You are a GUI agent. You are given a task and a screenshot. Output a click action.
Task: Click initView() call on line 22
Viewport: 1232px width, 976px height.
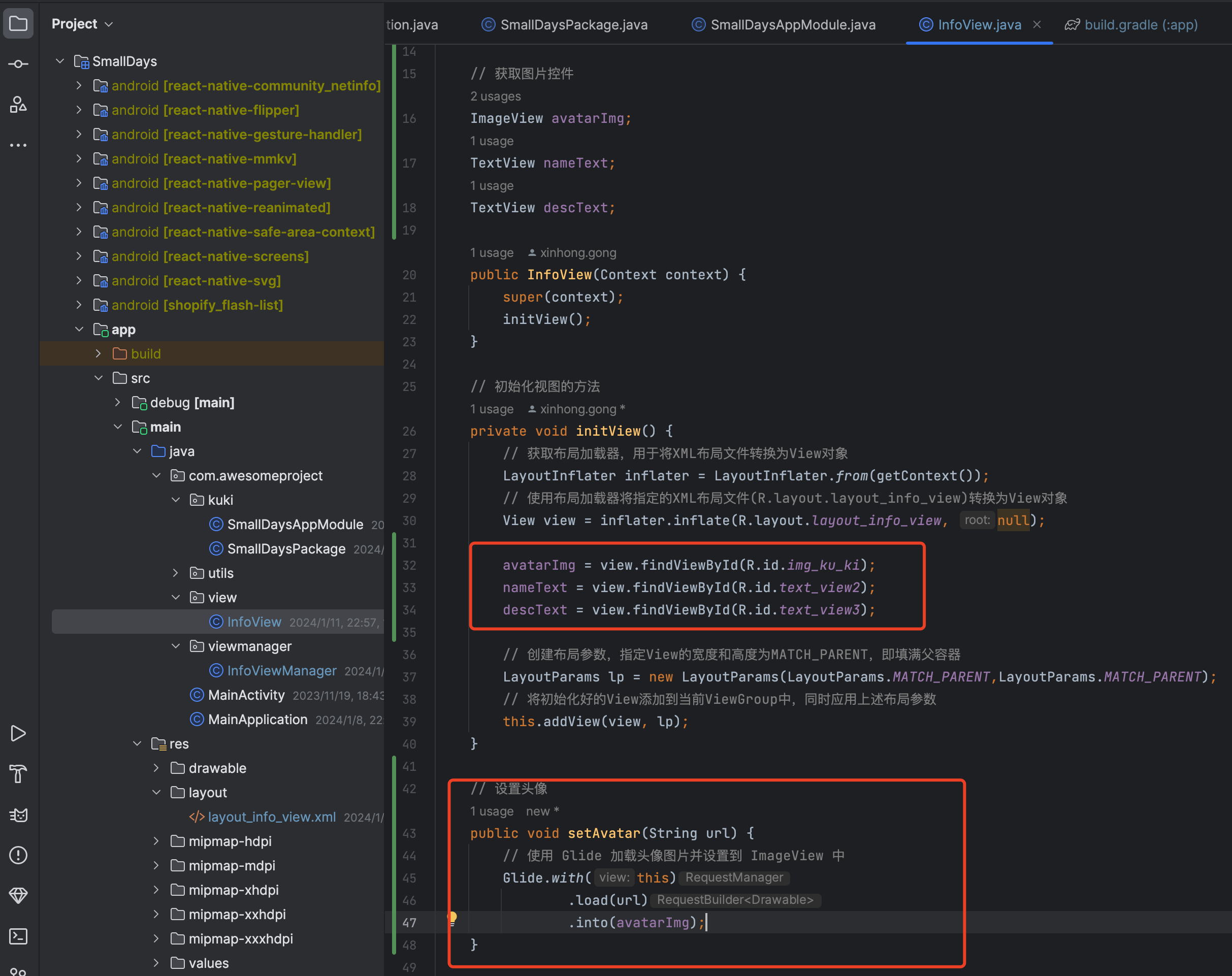543,319
